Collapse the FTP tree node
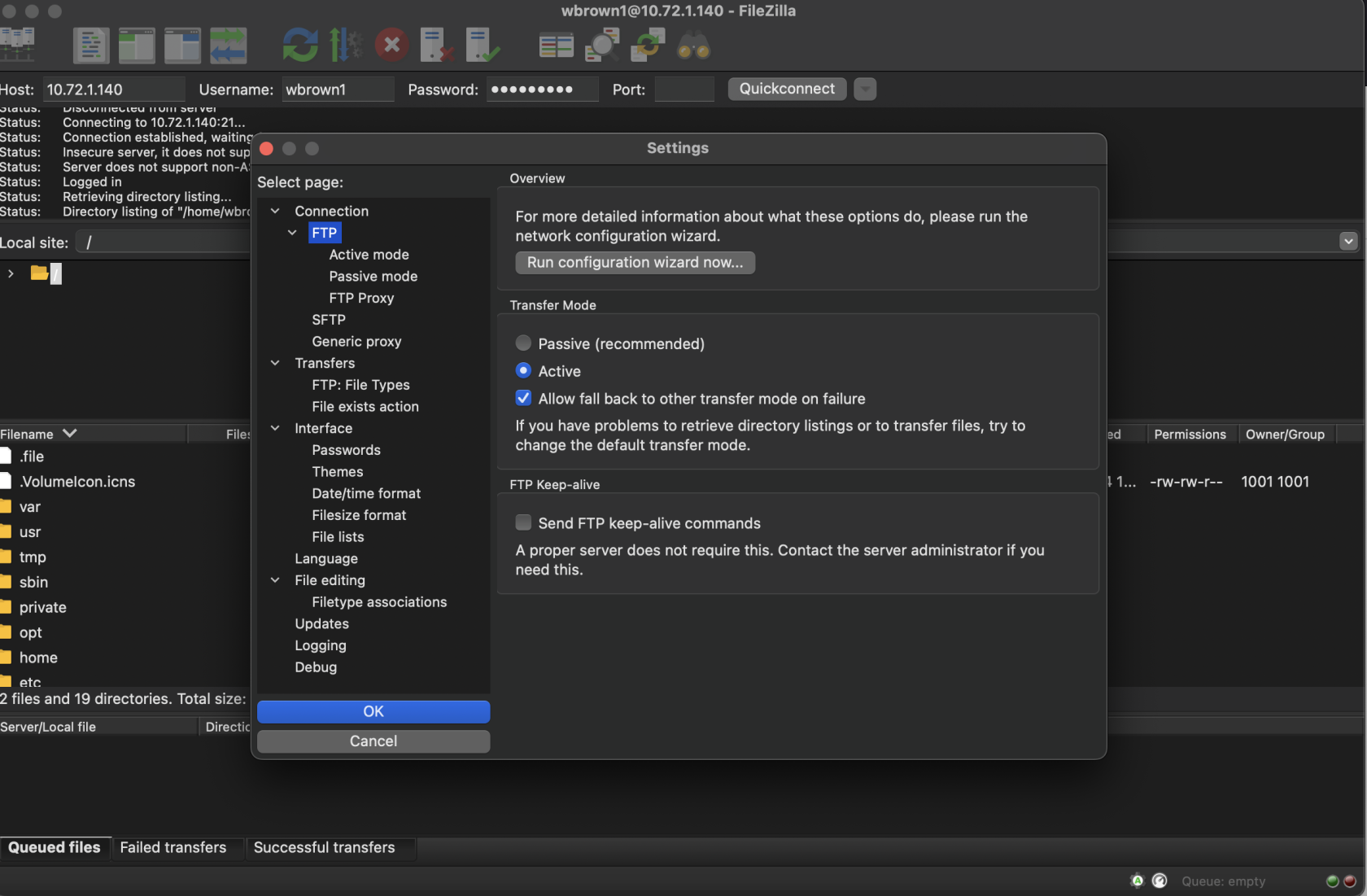 click(292, 233)
